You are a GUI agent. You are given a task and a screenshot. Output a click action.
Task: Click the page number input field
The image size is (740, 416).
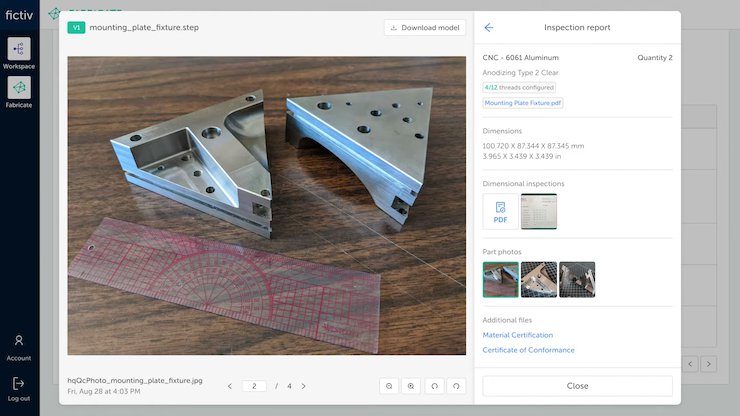pos(254,386)
